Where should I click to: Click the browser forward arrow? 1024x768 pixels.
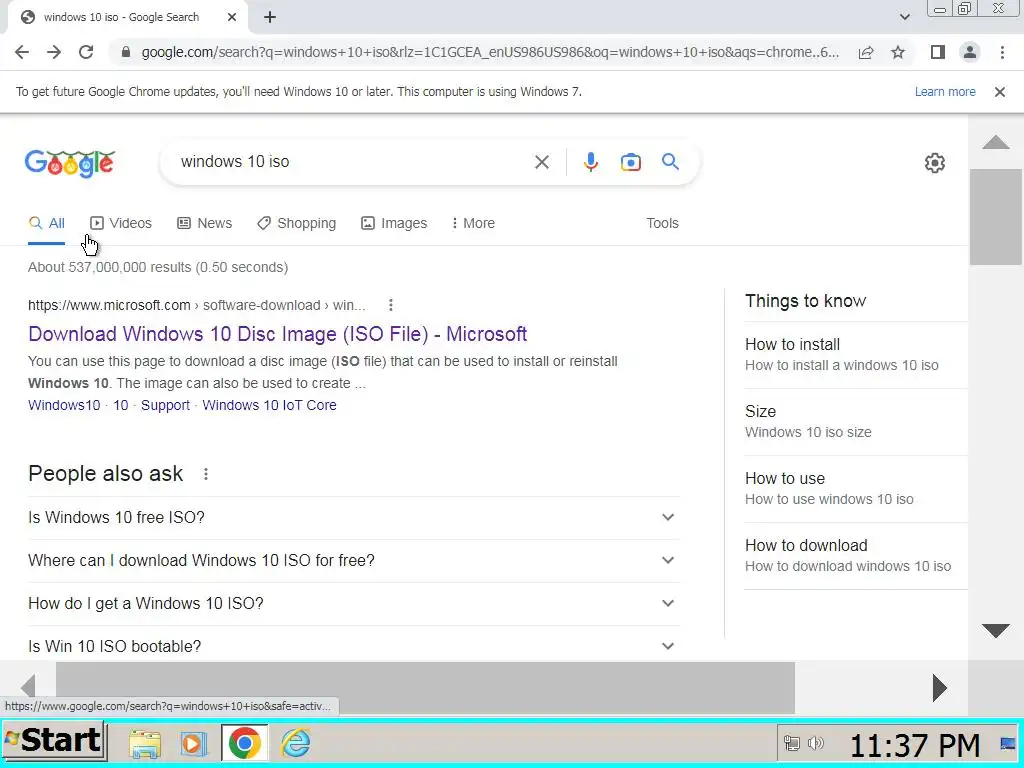[x=54, y=52]
